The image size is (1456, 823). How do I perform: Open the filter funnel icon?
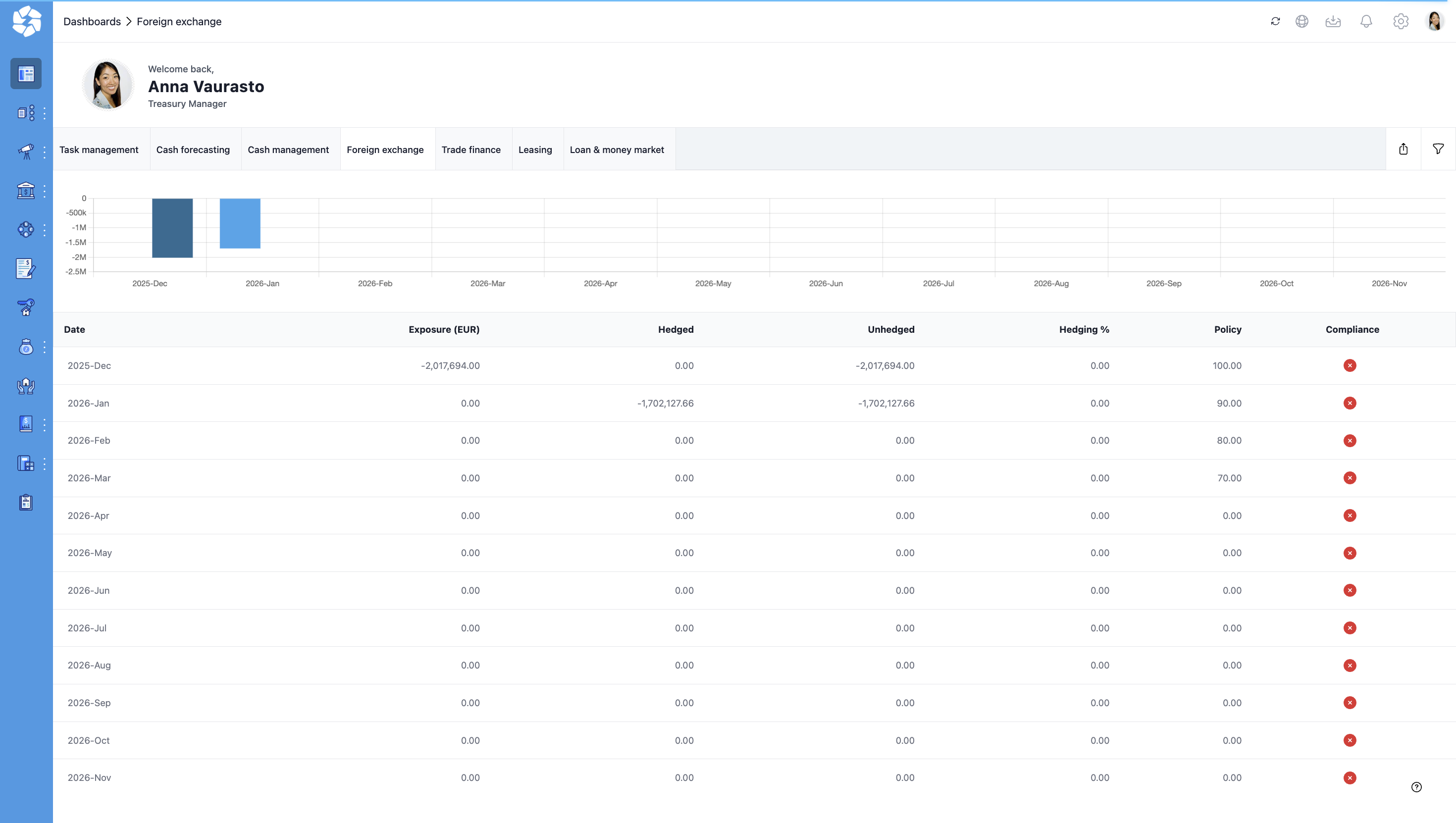(x=1439, y=149)
